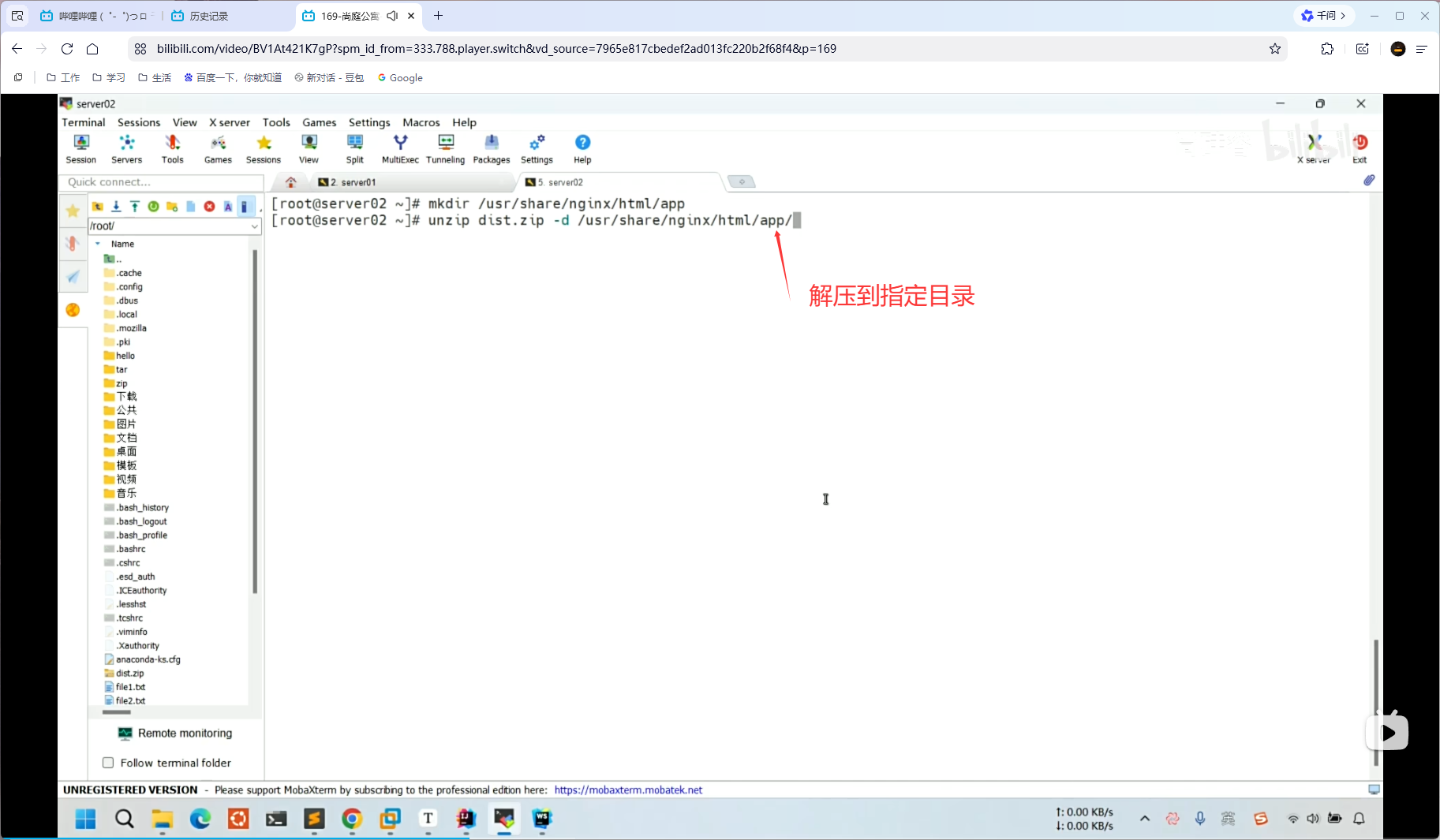Select the Split terminal icon
Image resolution: width=1440 pixels, height=840 pixels.
click(355, 148)
